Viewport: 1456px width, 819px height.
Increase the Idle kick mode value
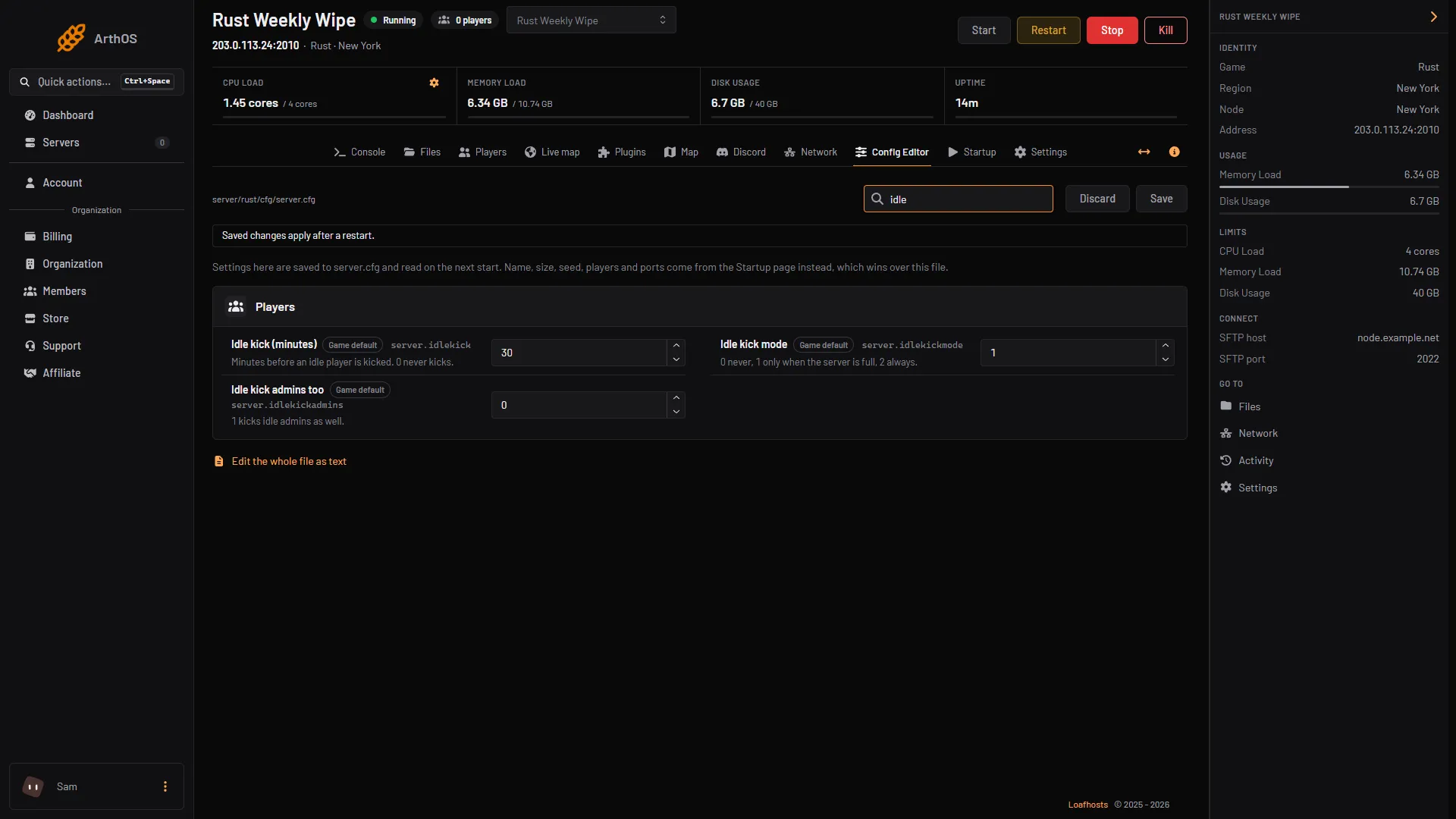click(1165, 346)
